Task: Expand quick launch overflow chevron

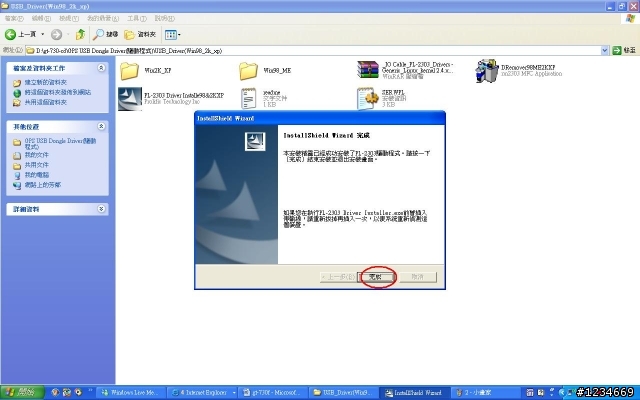Action: pos(90,391)
